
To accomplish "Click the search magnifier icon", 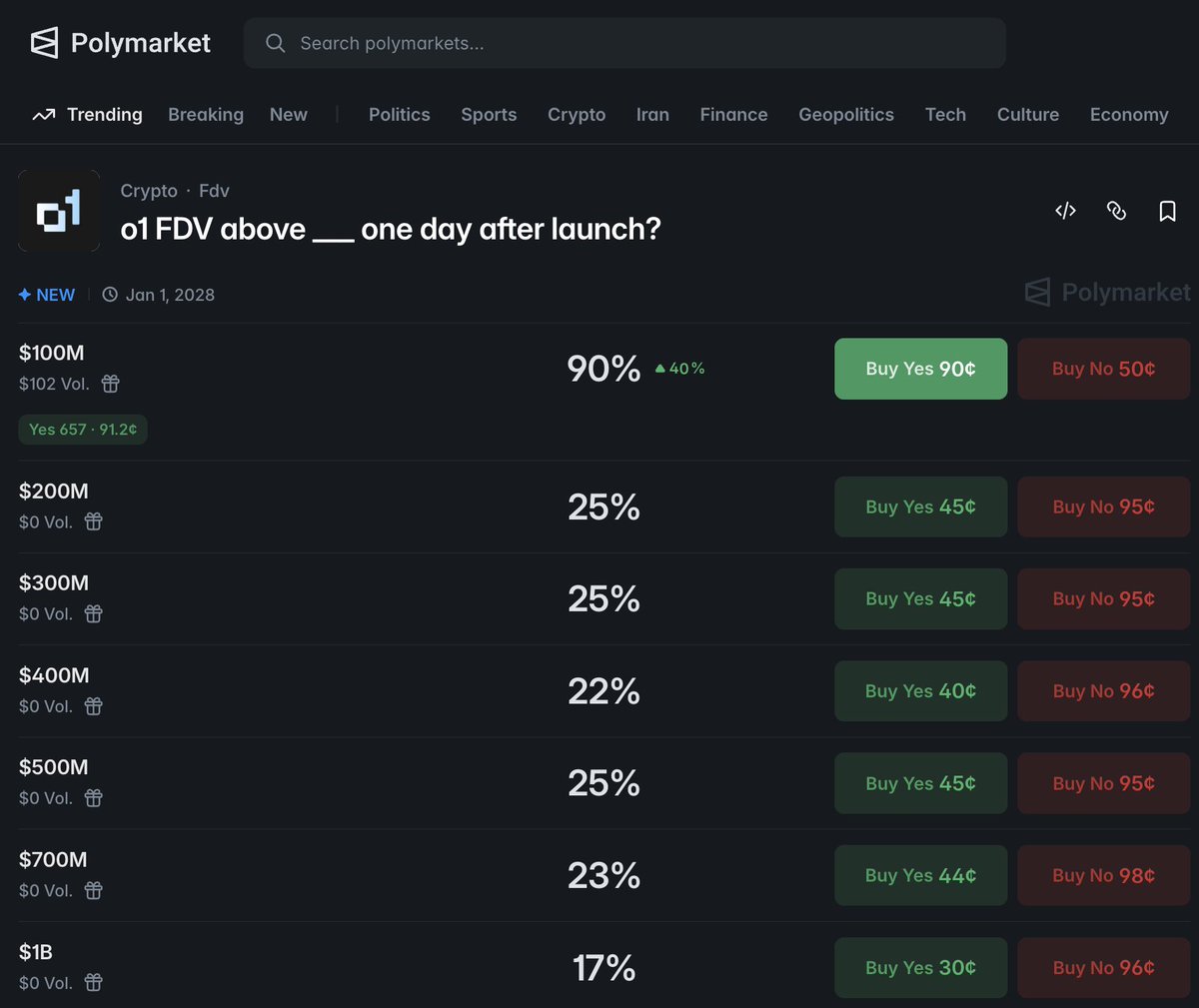I will click(x=275, y=43).
